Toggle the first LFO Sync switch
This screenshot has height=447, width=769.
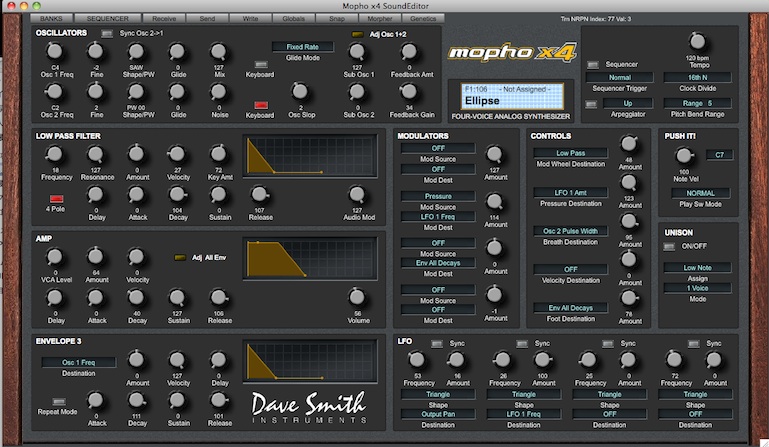(436, 344)
